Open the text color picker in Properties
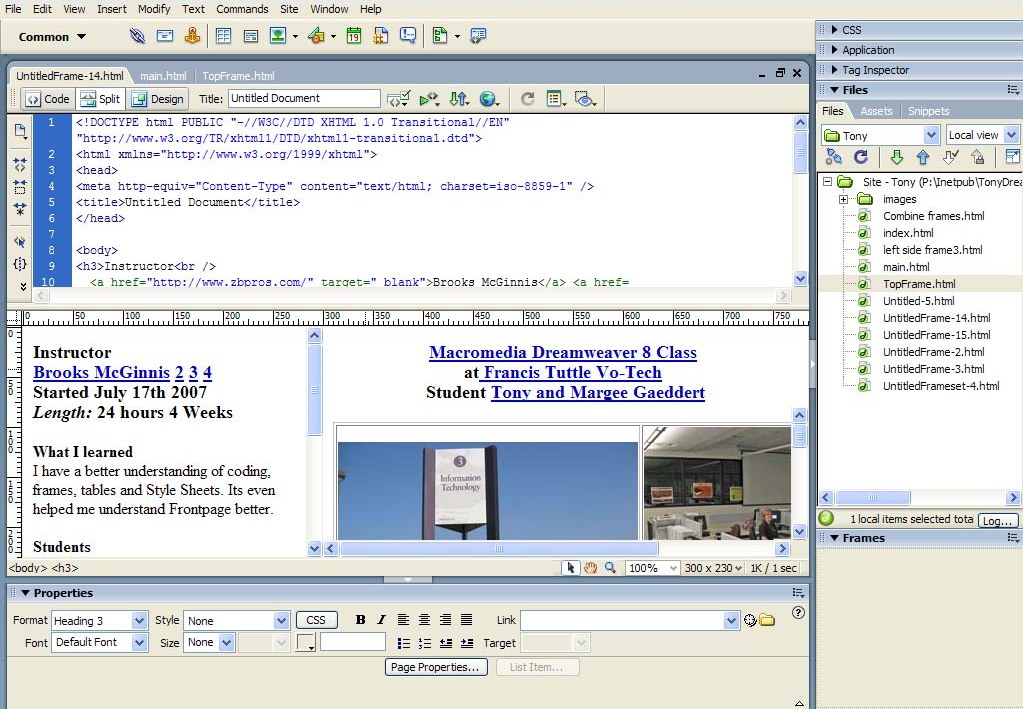This screenshot has width=1023, height=709. [306, 642]
